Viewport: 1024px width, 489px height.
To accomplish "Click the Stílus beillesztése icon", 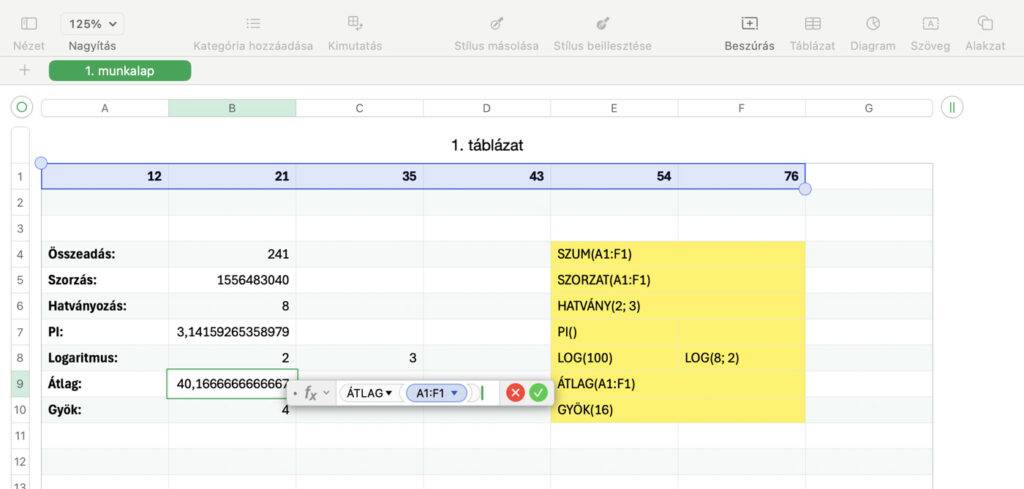I will 602,24.
